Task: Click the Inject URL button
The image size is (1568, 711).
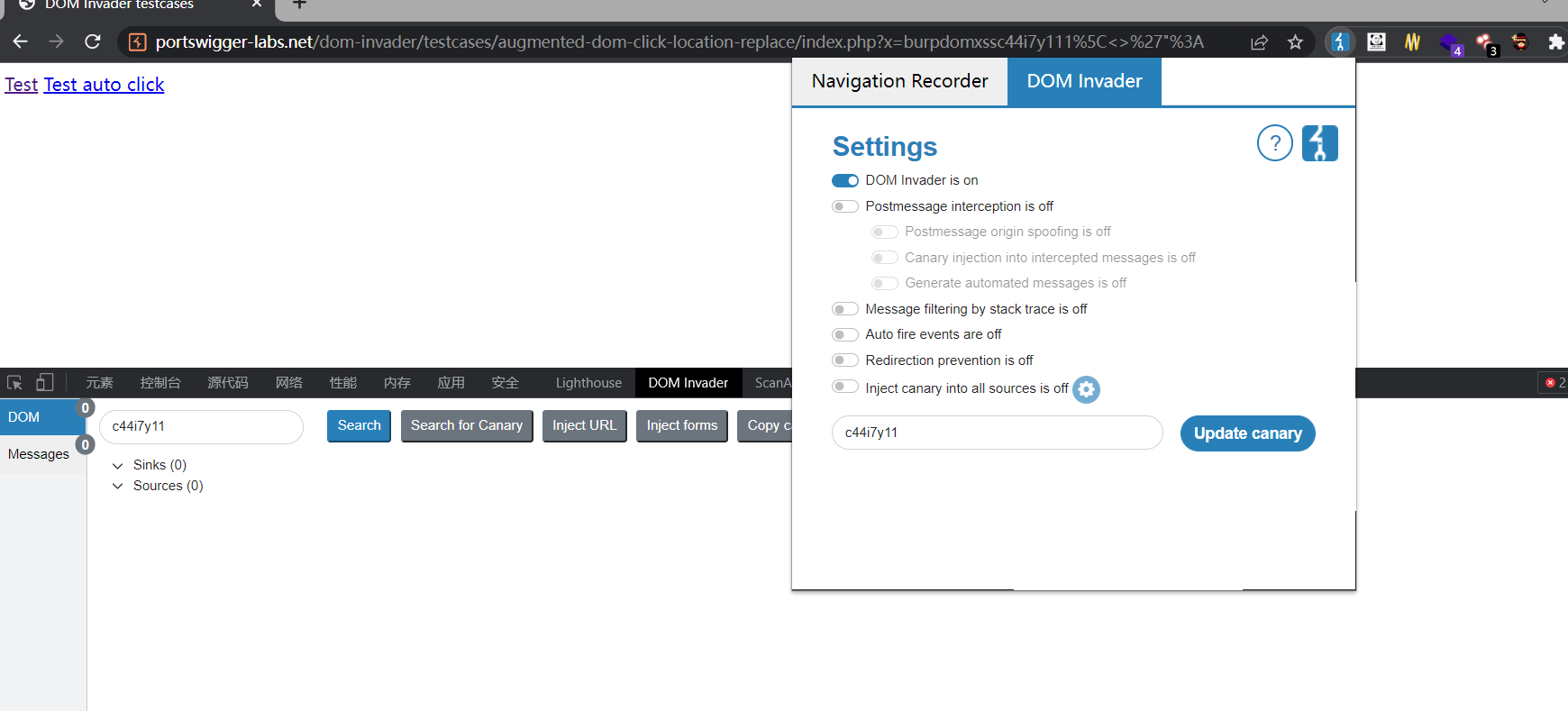Action: tap(584, 425)
